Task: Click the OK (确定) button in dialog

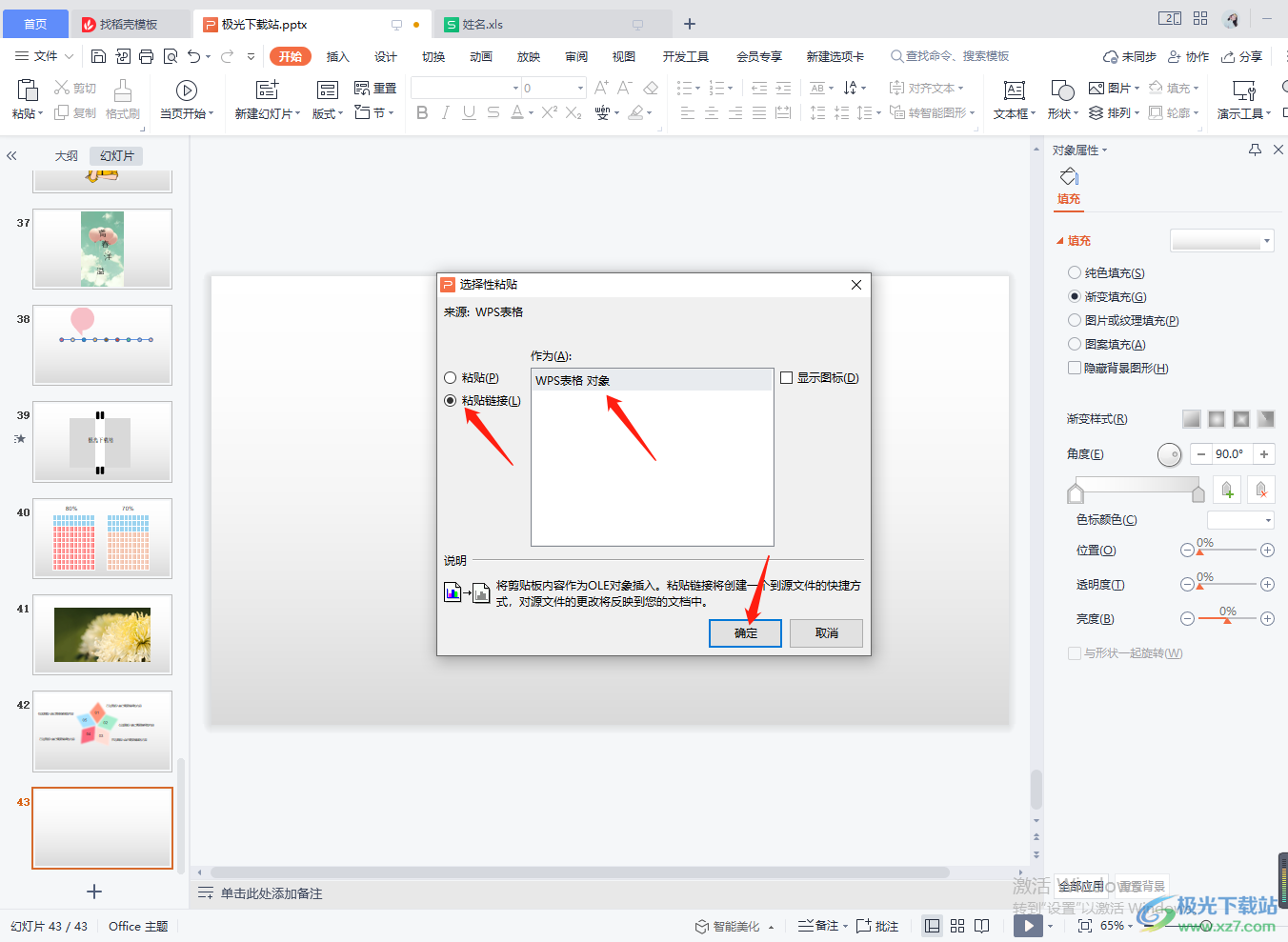Action: click(x=745, y=633)
